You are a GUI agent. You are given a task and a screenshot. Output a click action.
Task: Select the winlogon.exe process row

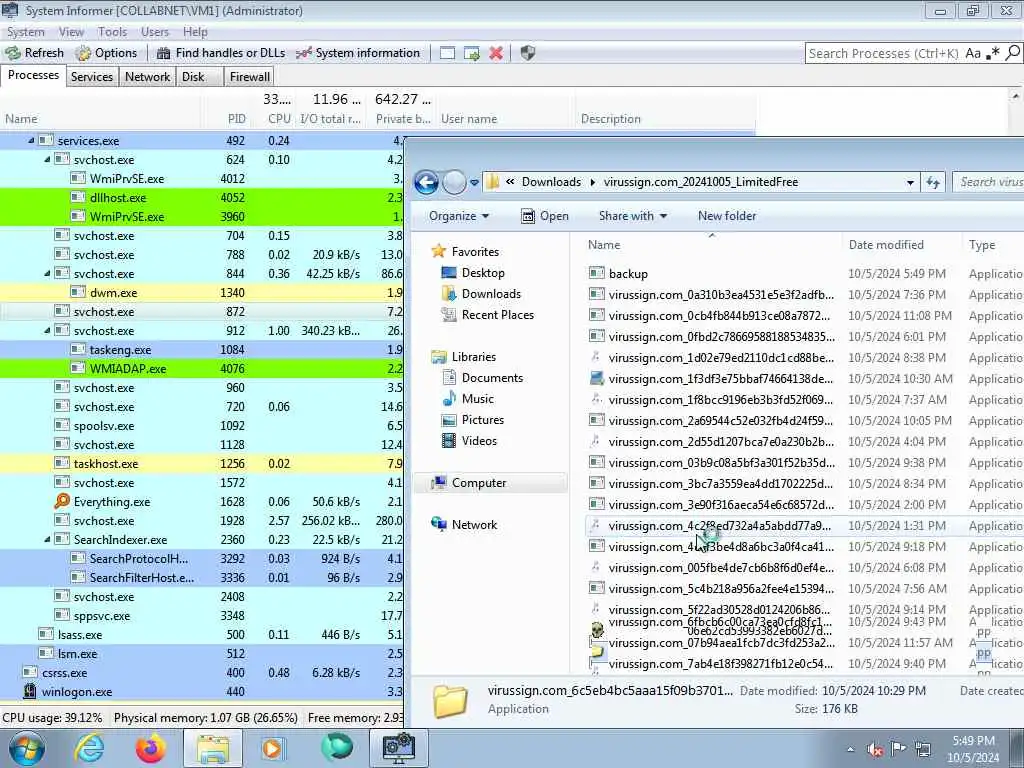pyautogui.click(x=202, y=692)
